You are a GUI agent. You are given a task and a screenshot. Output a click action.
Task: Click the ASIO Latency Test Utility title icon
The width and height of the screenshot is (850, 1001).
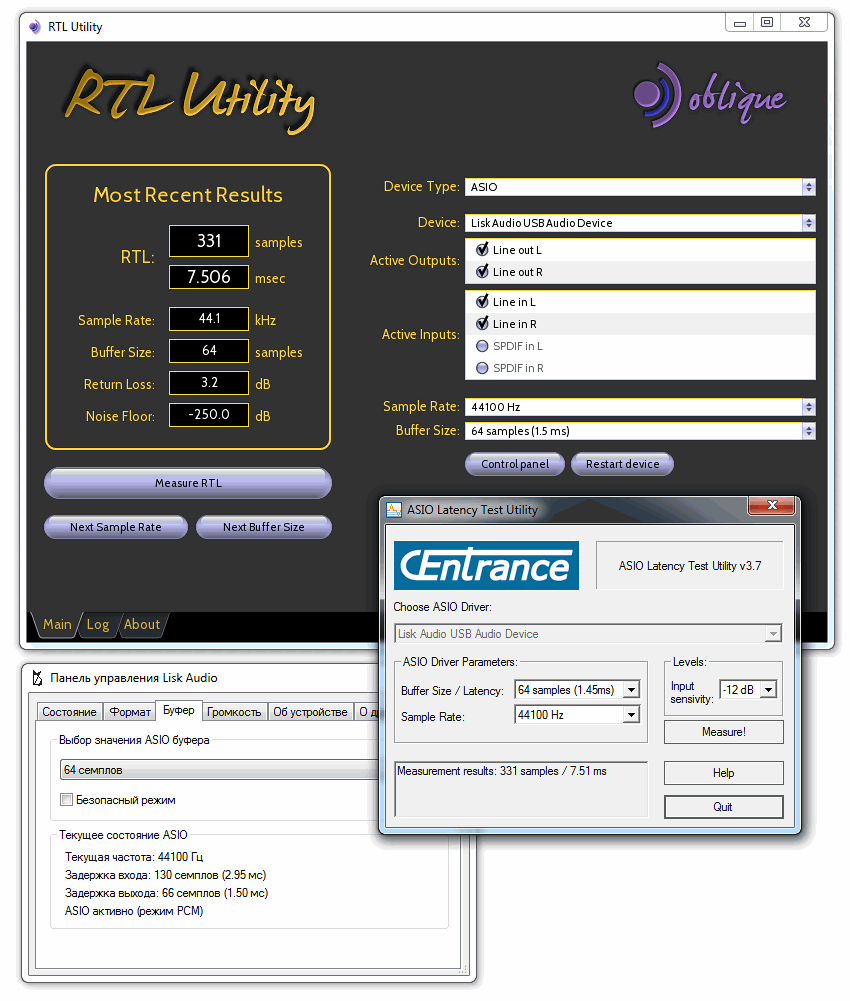tap(394, 510)
